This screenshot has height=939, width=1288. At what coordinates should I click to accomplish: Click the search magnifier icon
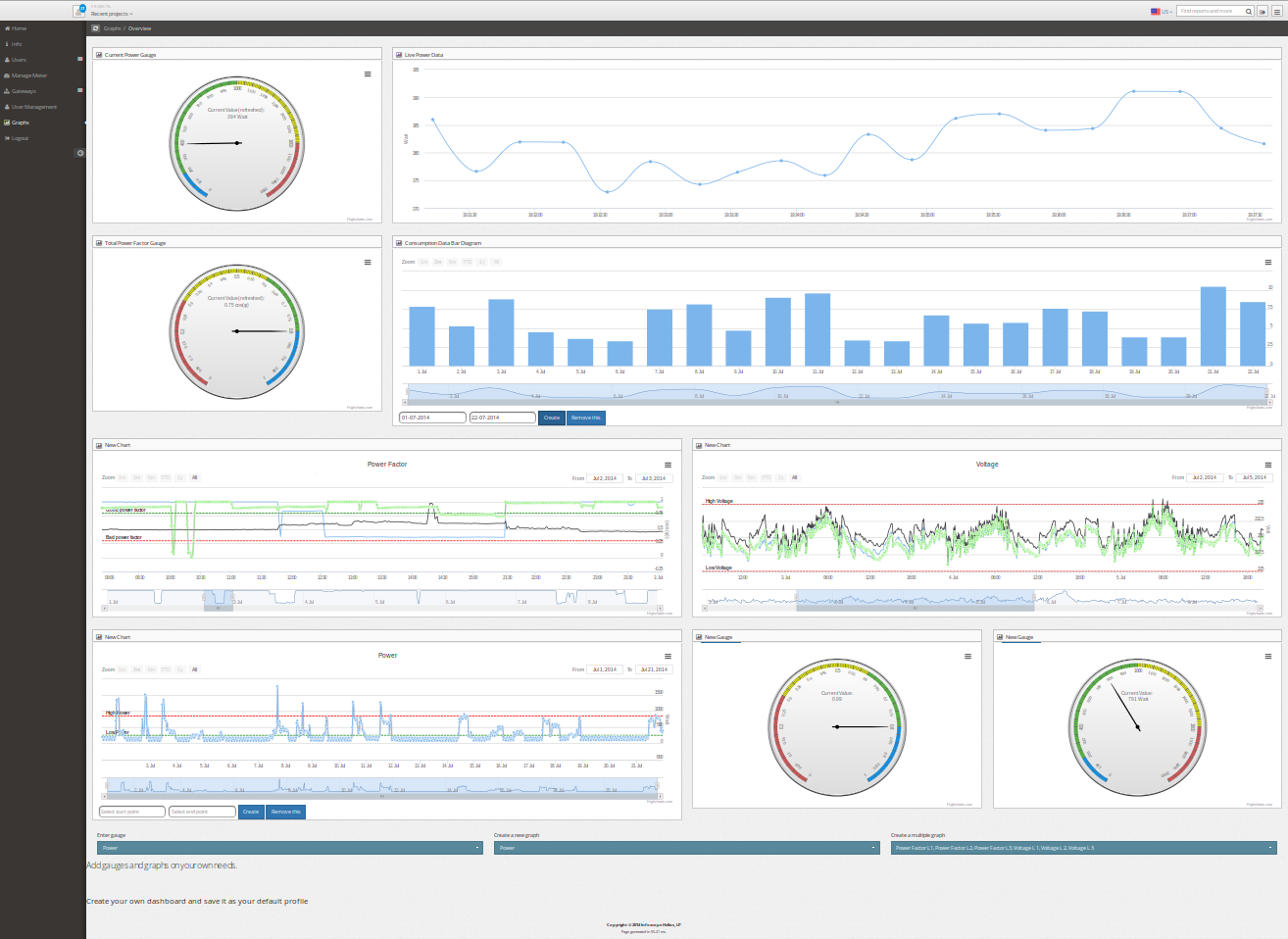click(x=1249, y=11)
